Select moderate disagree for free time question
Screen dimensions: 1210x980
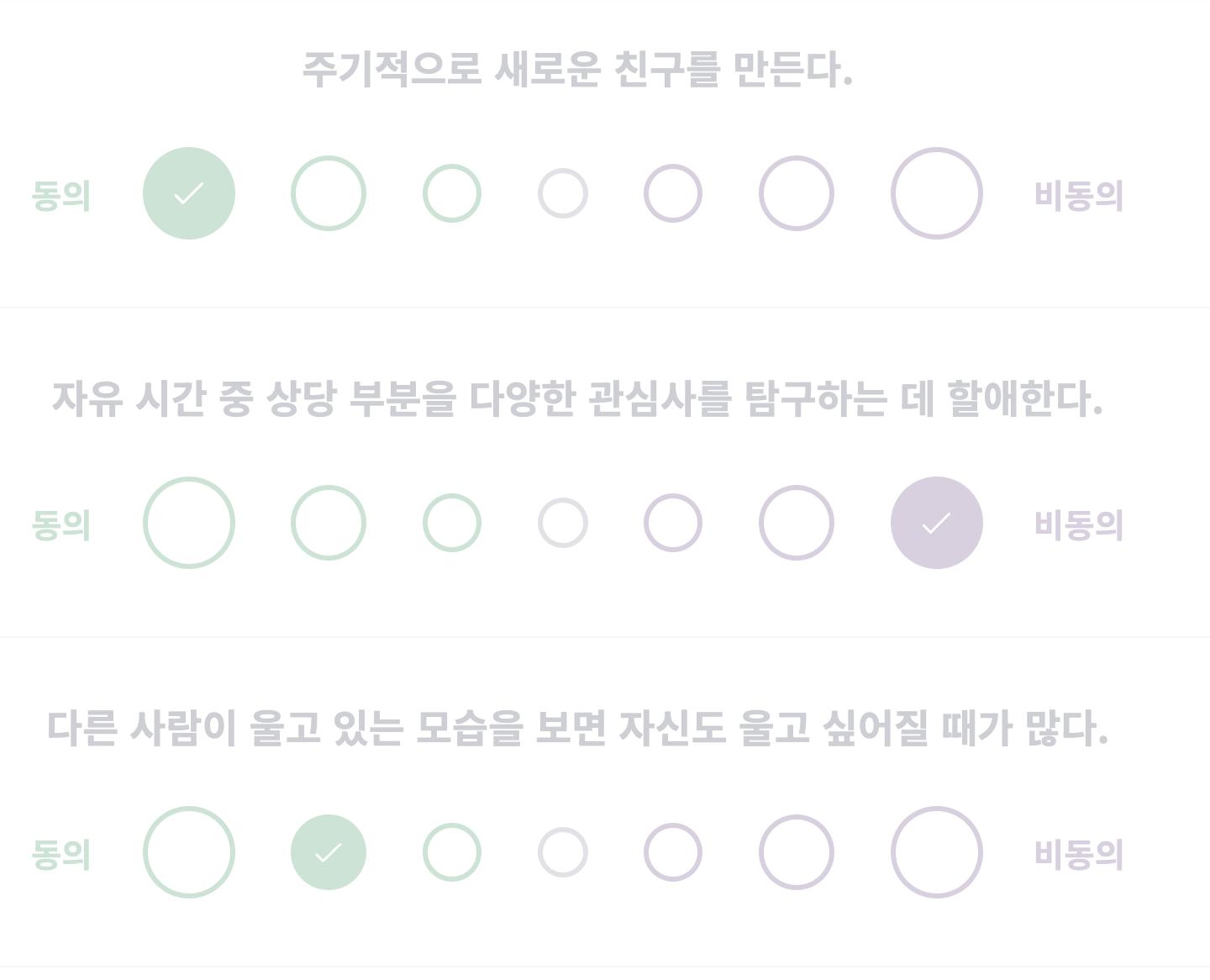797,523
